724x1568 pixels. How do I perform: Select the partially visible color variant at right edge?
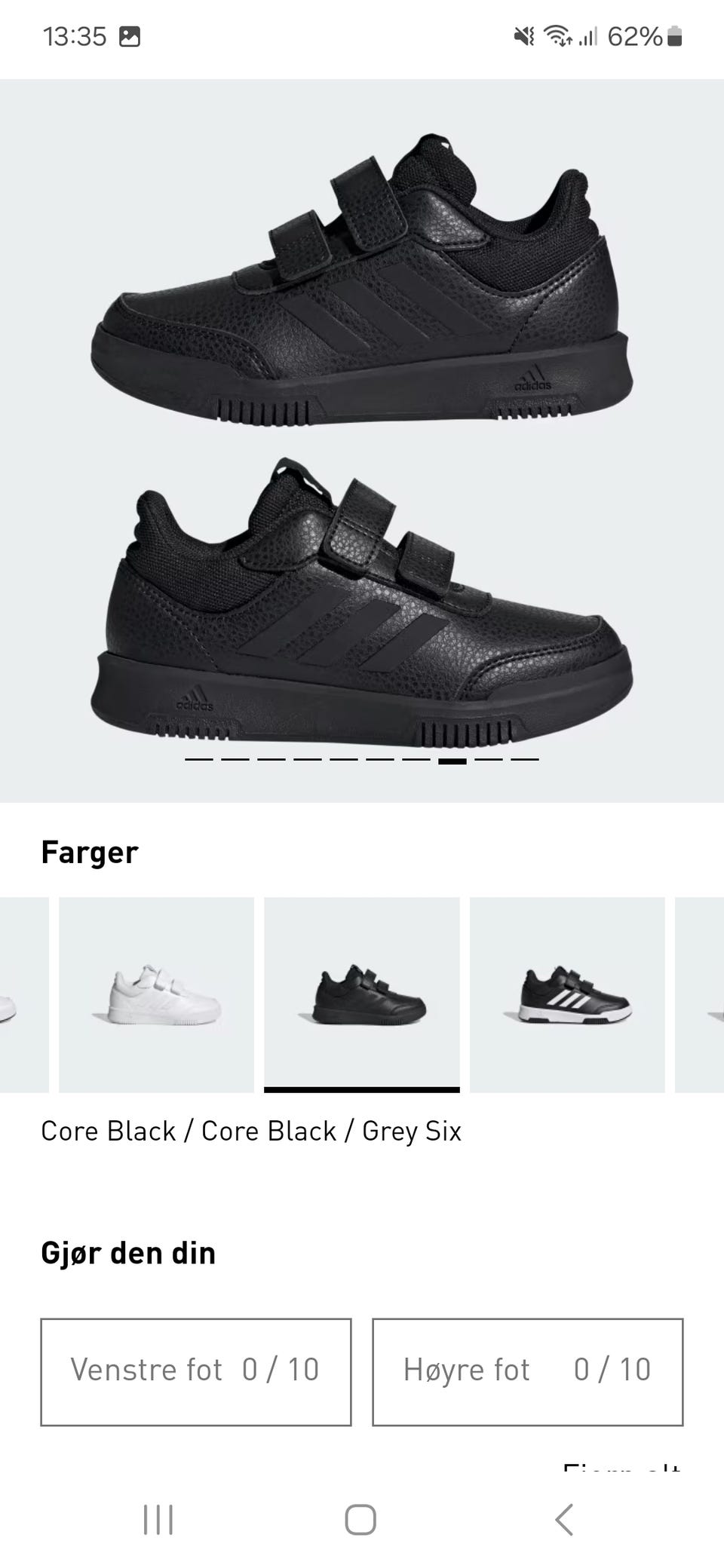tap(700, 994)
